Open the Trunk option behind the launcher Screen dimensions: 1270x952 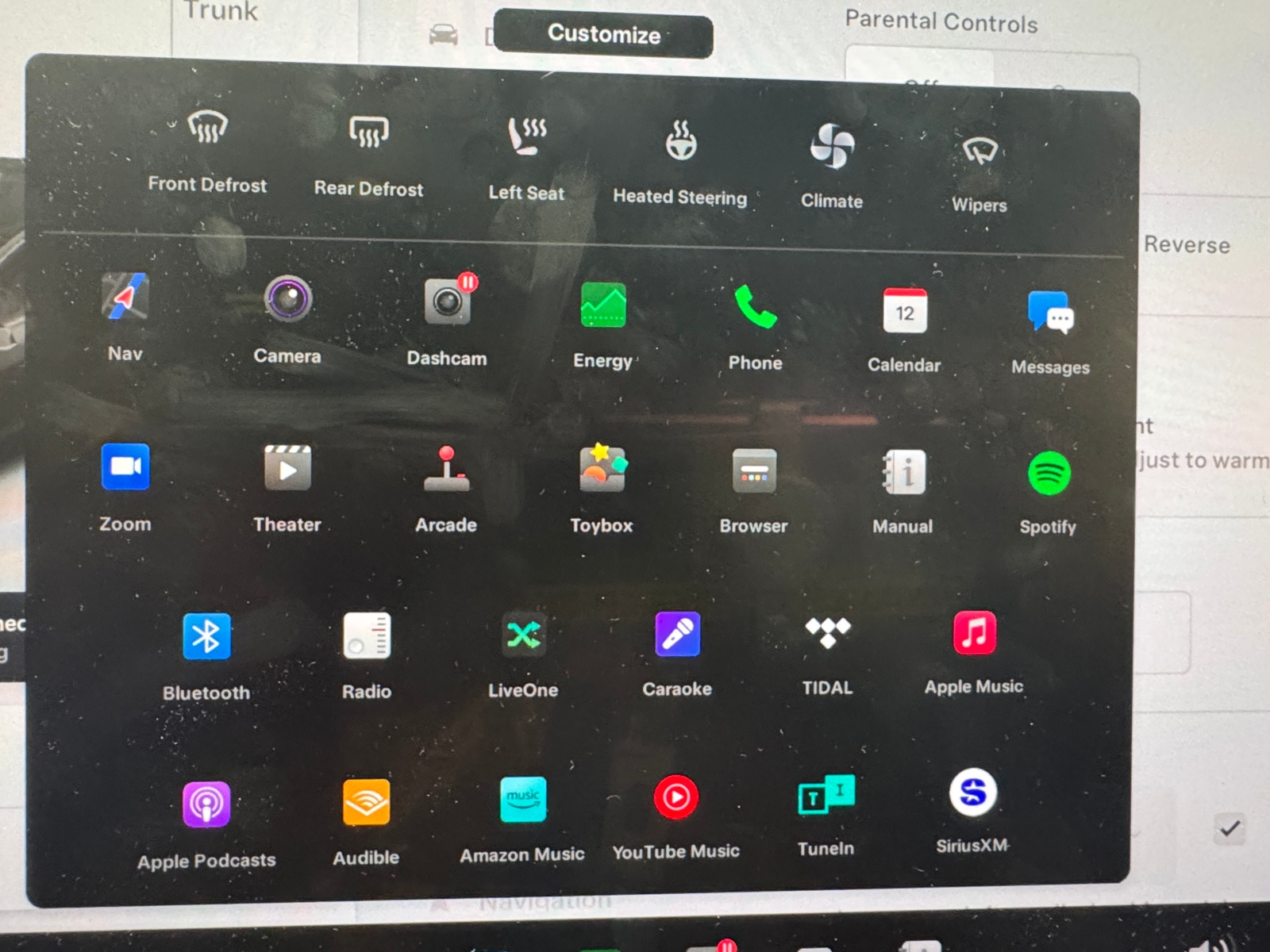[x=221, y=10]
